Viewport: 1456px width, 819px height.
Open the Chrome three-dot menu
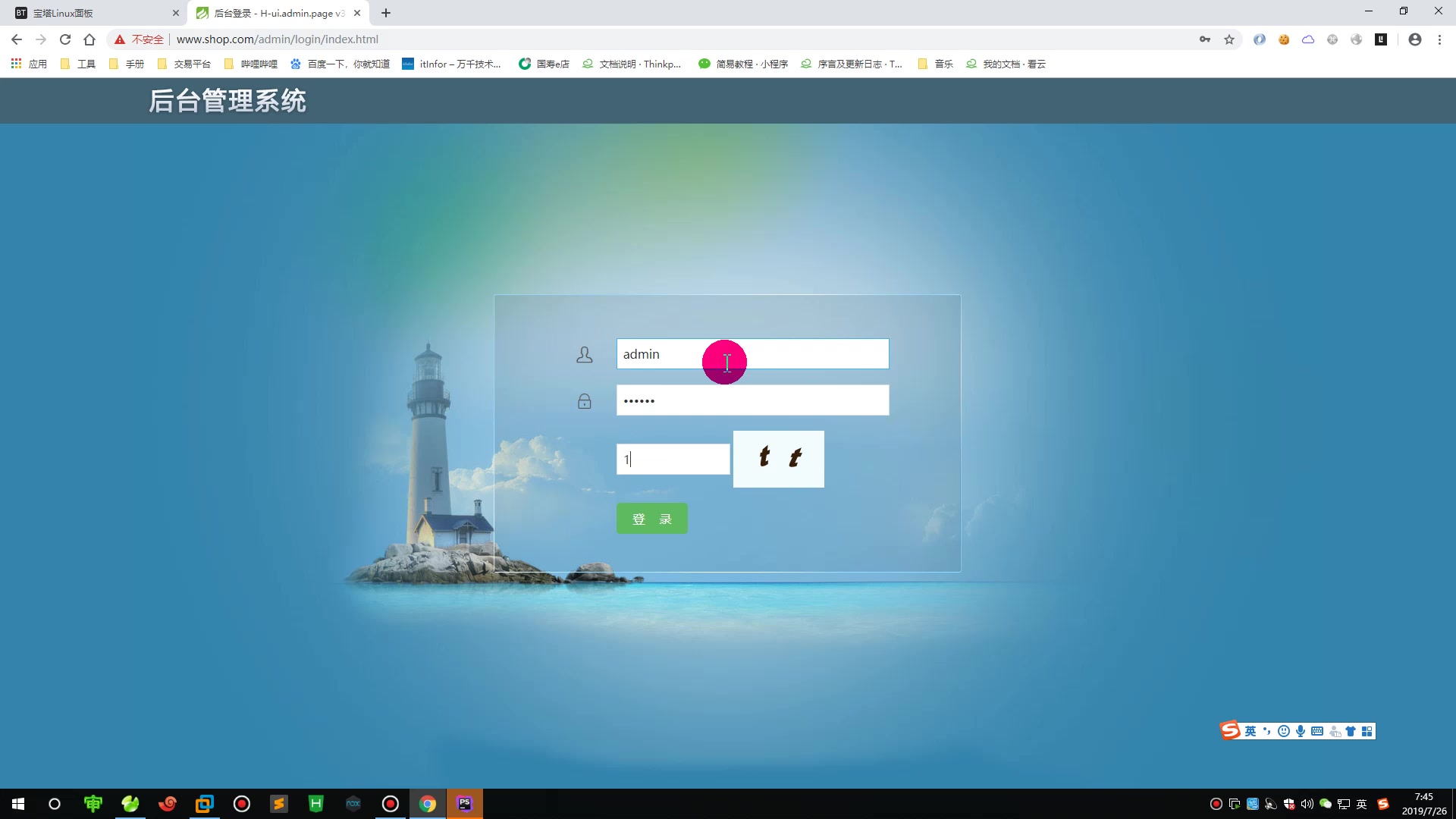1439,39
